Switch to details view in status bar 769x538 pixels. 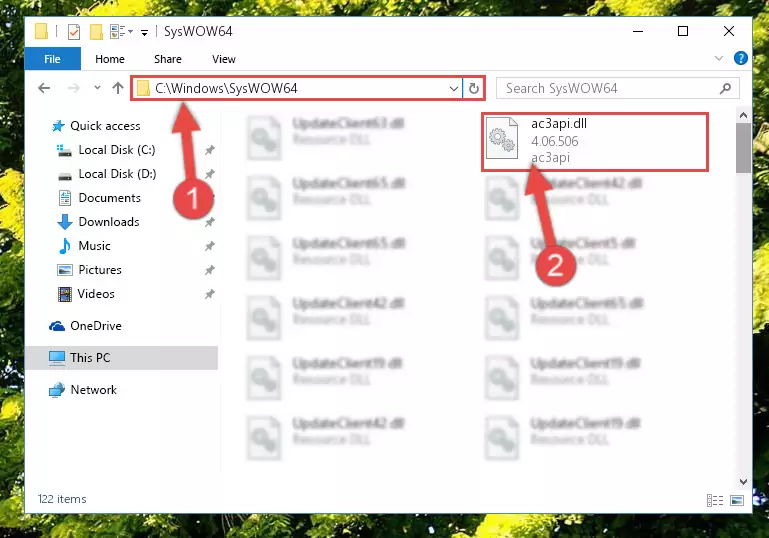[x=715, y=500]
